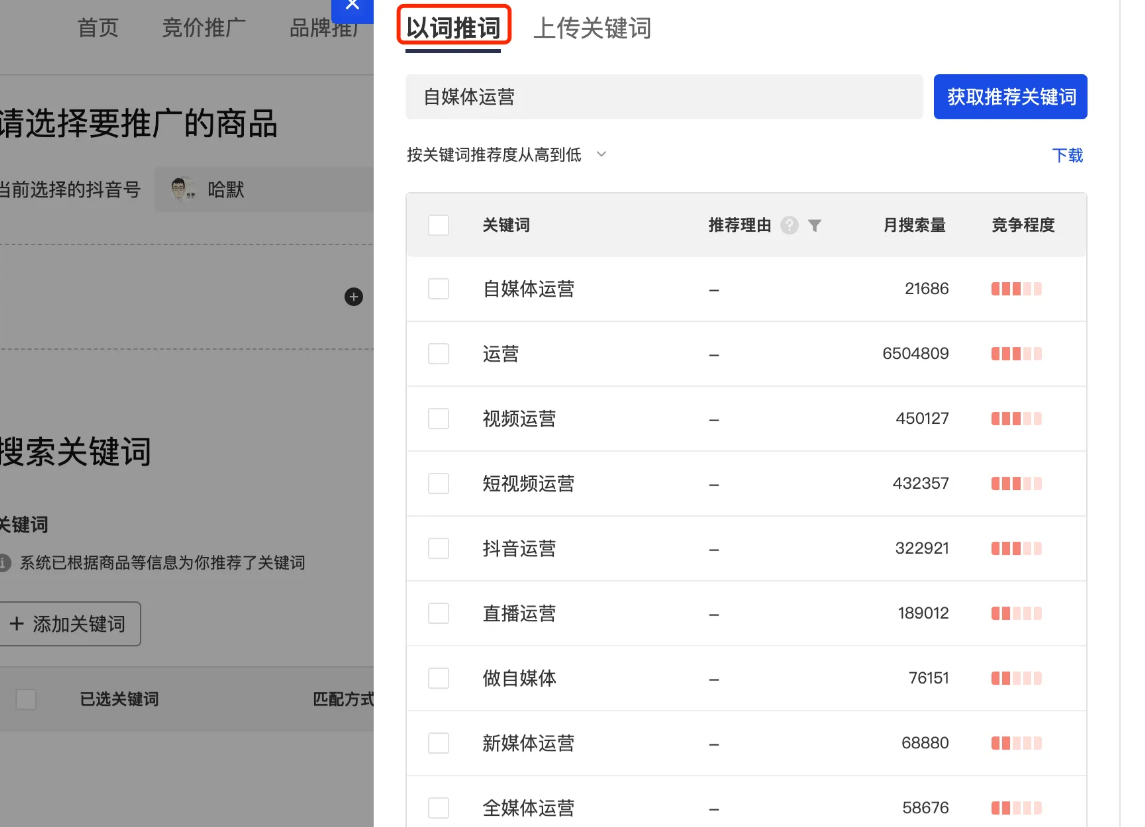1145x827 pixels.
Task: Toggle the select-all checkbox in keyword table header
Action: click(438, 225)
